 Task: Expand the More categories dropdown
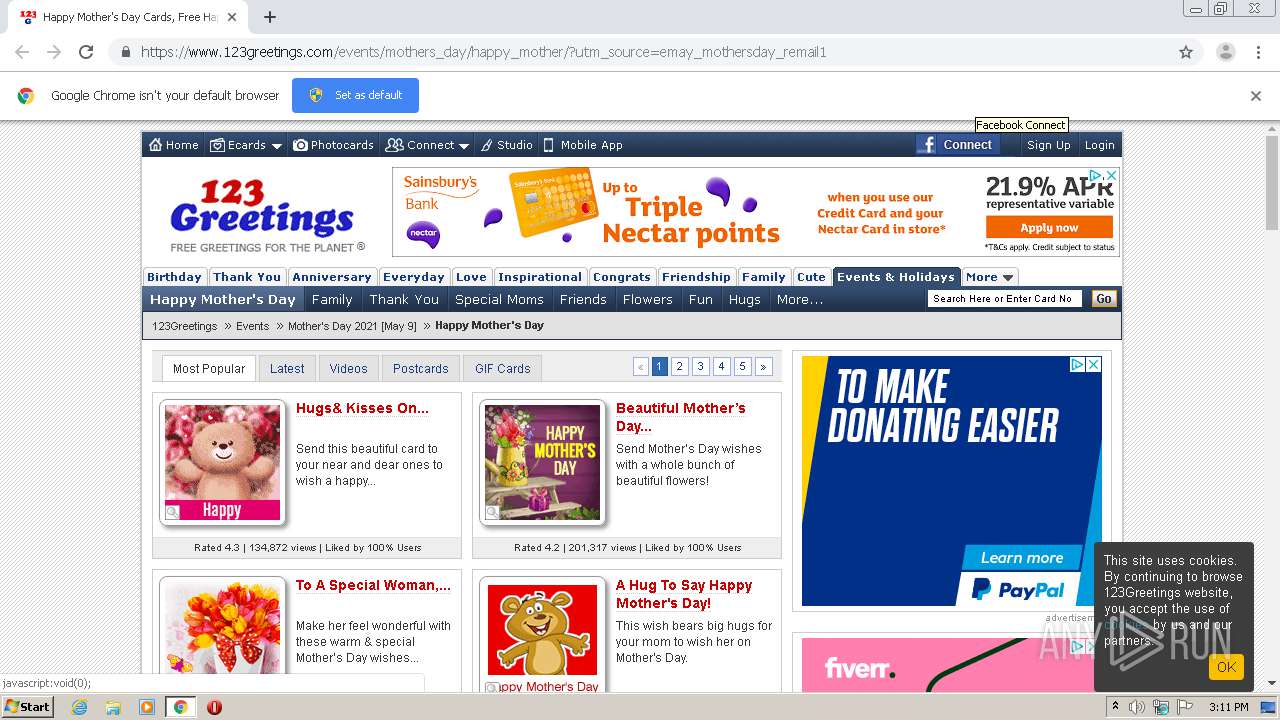click(990, 277)
